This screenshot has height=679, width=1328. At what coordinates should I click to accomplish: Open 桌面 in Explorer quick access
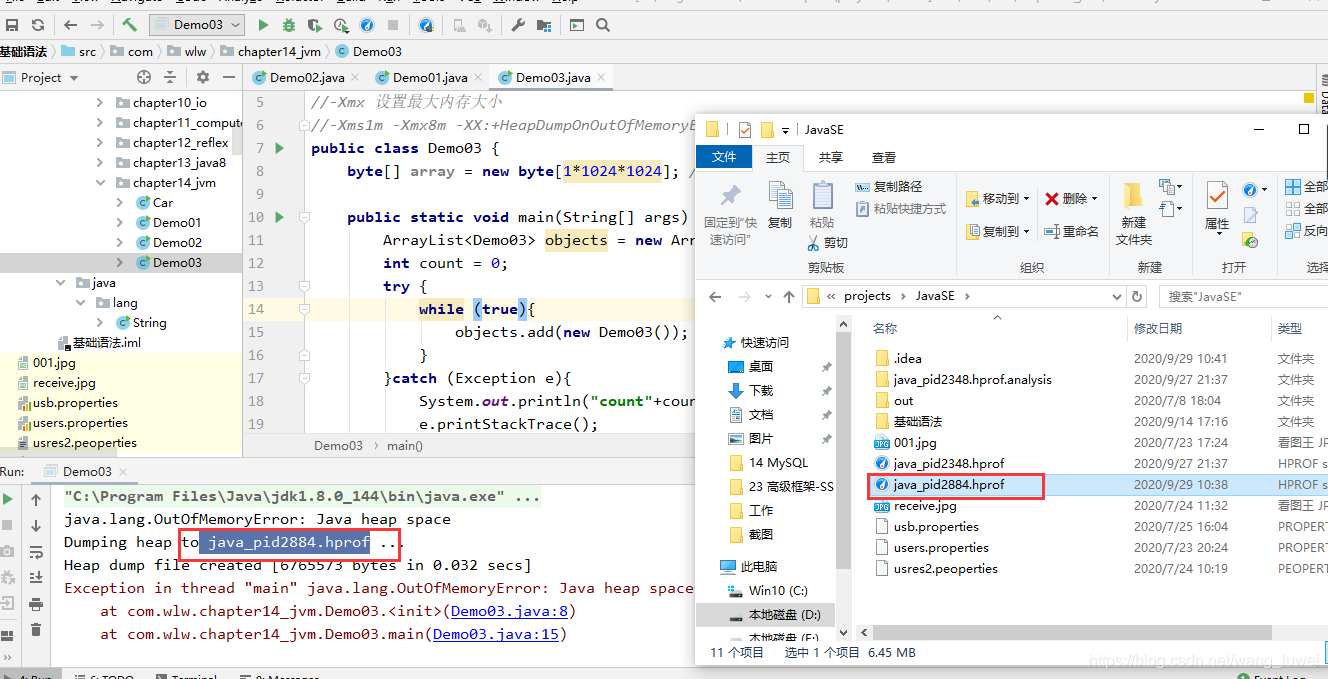(x=761, y=366)
